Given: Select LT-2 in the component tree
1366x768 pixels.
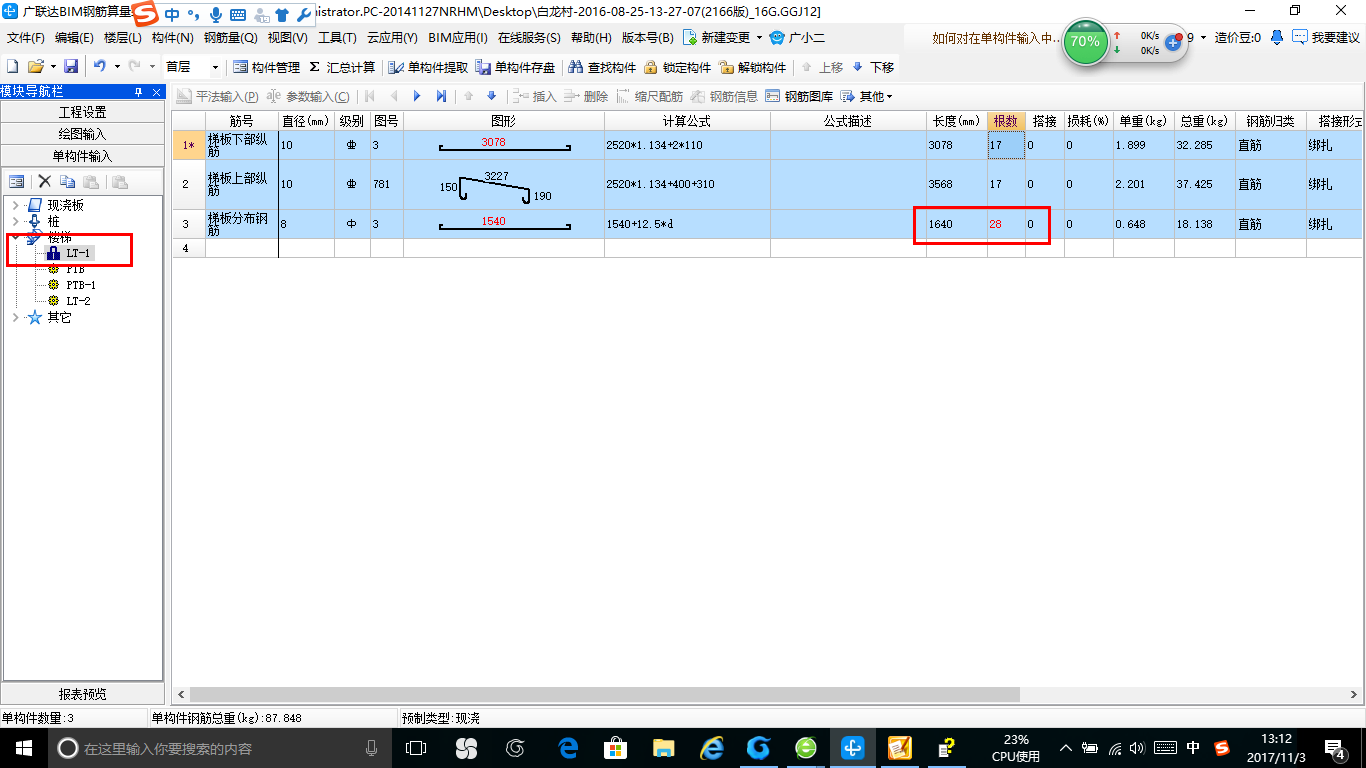Looking at the screenshot, I should pyautogui.click(x=78, y=301).
